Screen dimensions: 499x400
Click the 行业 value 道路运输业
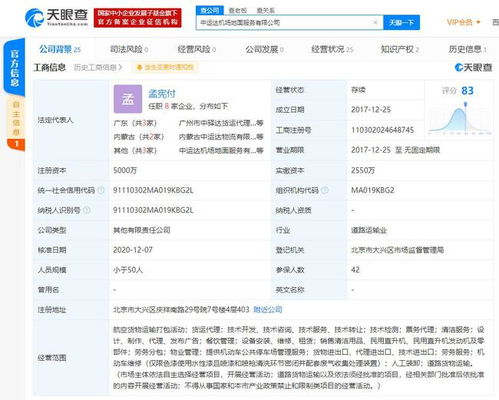coord(369,230)
